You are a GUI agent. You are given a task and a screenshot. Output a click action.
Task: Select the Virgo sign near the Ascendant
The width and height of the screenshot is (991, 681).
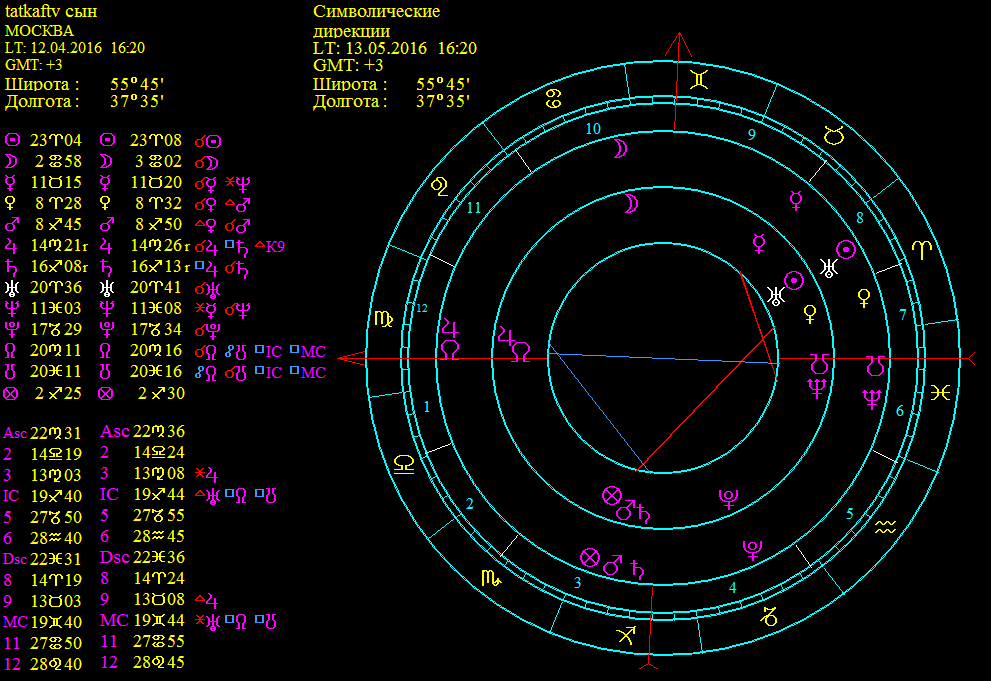[x=384, y=318]
